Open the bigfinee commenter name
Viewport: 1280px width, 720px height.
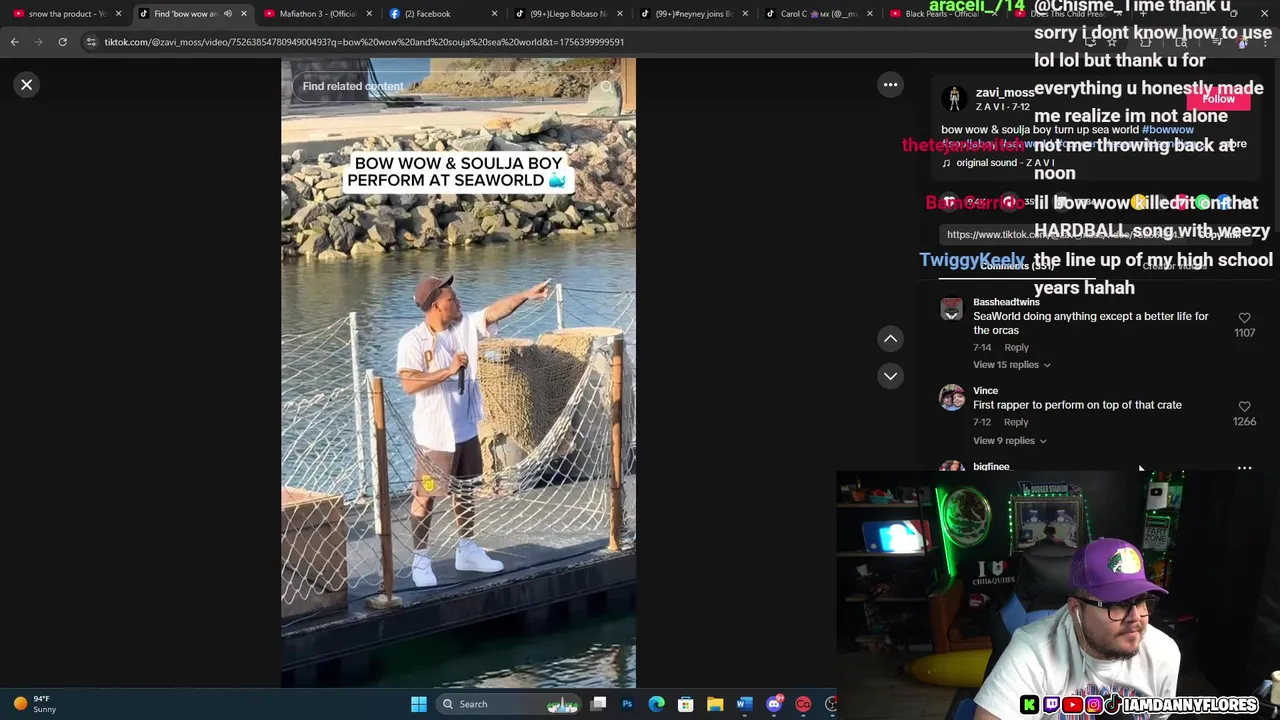991,467
